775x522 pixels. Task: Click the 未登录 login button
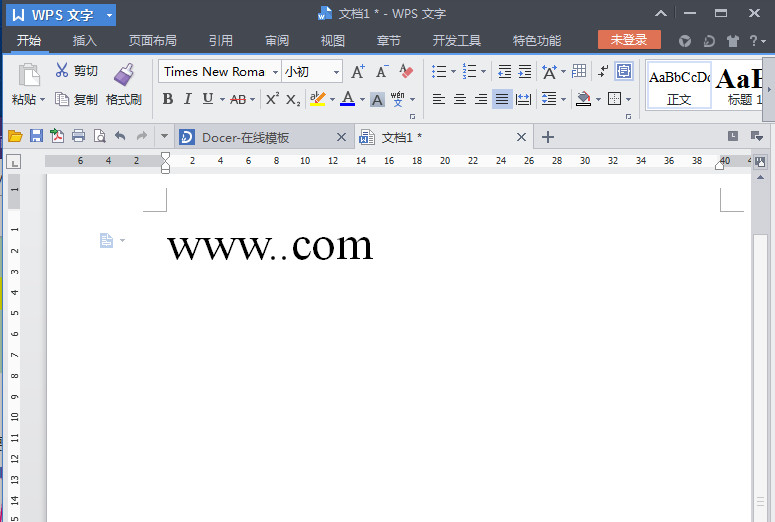click(x=629, y=40)
